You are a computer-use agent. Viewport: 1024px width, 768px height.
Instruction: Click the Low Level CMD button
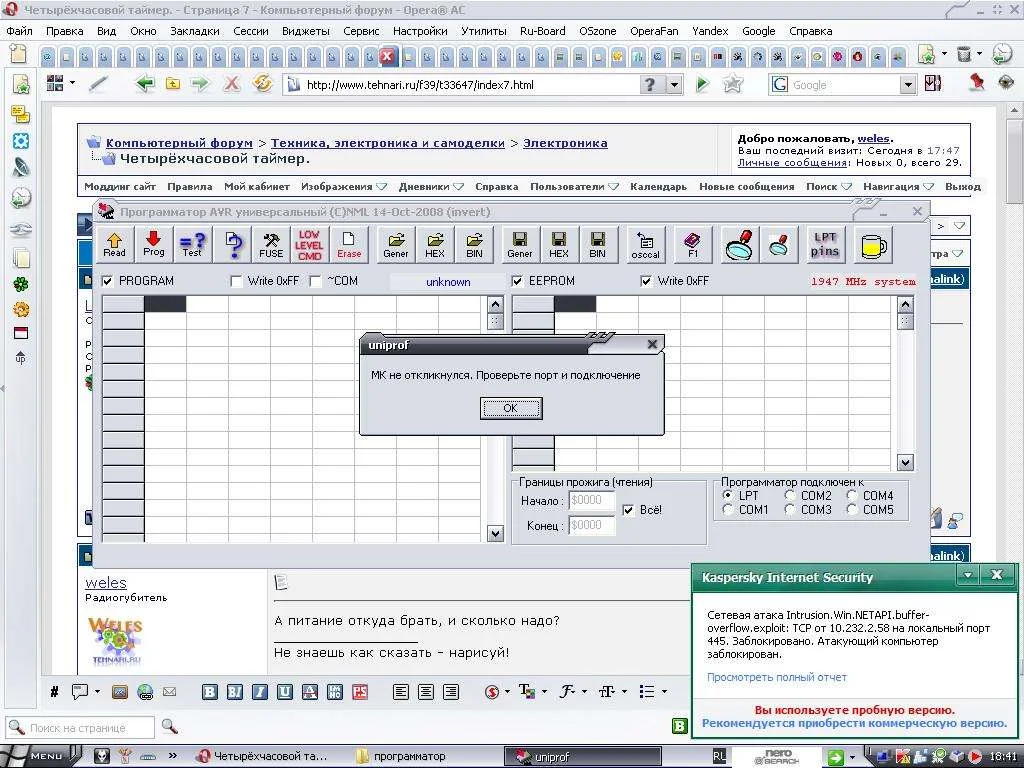tap(309, 244)
